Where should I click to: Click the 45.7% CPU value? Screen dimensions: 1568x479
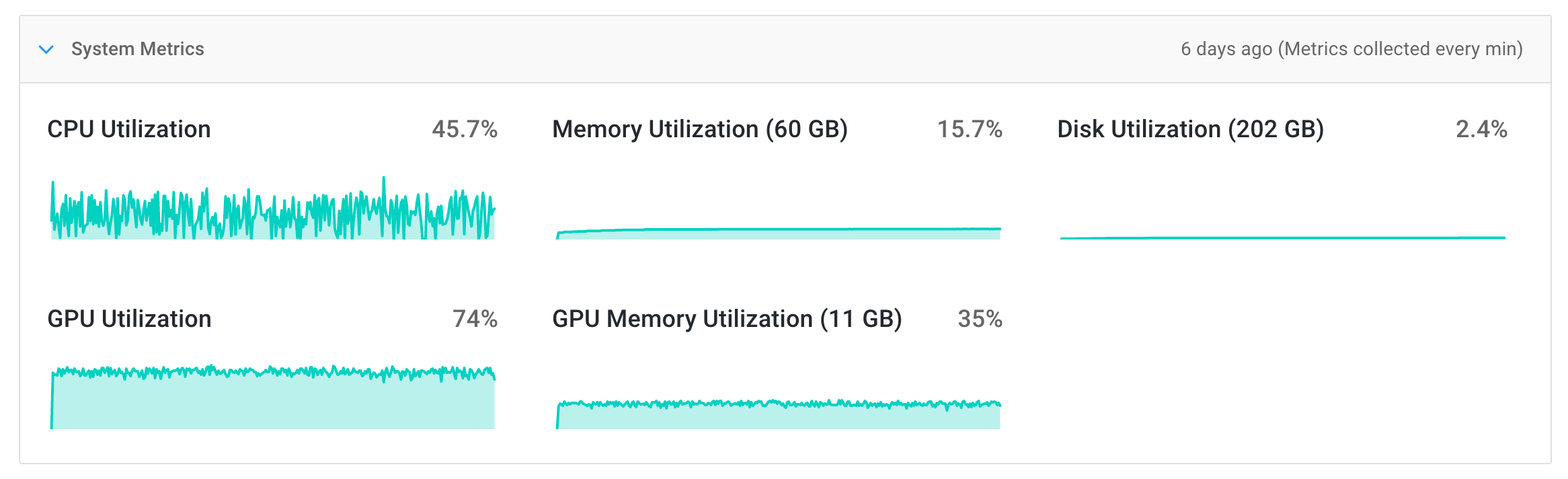pyautogui.click(x=465, y=129)
